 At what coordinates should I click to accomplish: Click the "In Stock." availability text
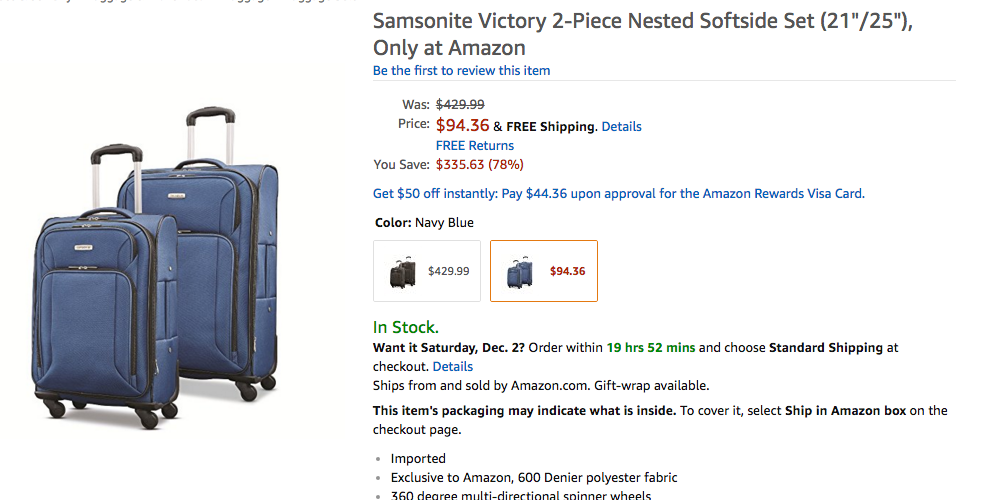point(406,327)
